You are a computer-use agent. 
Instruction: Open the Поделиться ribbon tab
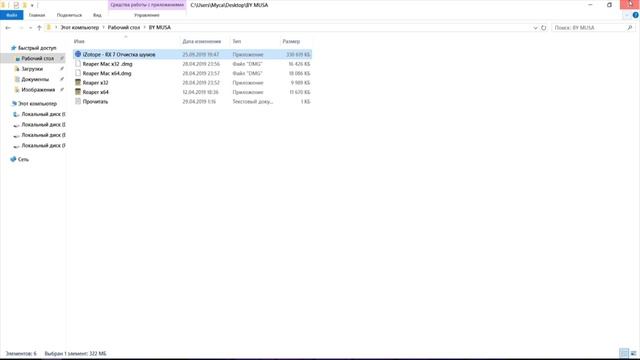coord(69,15)
